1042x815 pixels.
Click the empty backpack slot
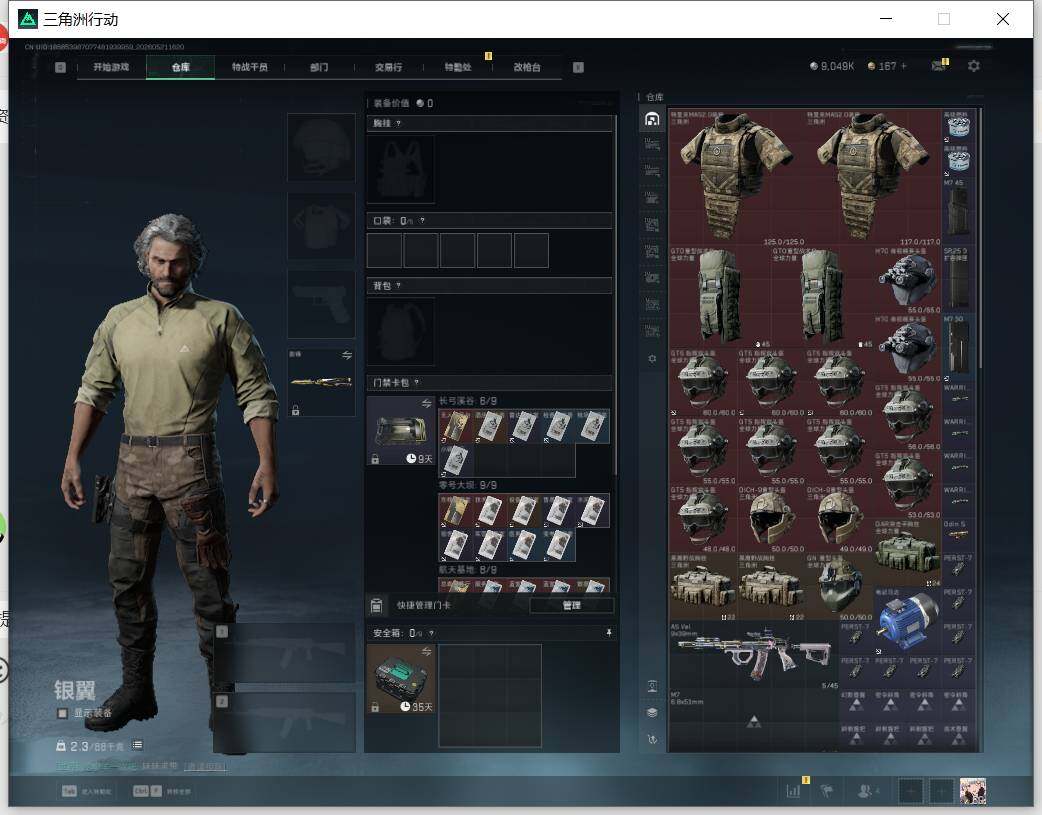(401, 332)
